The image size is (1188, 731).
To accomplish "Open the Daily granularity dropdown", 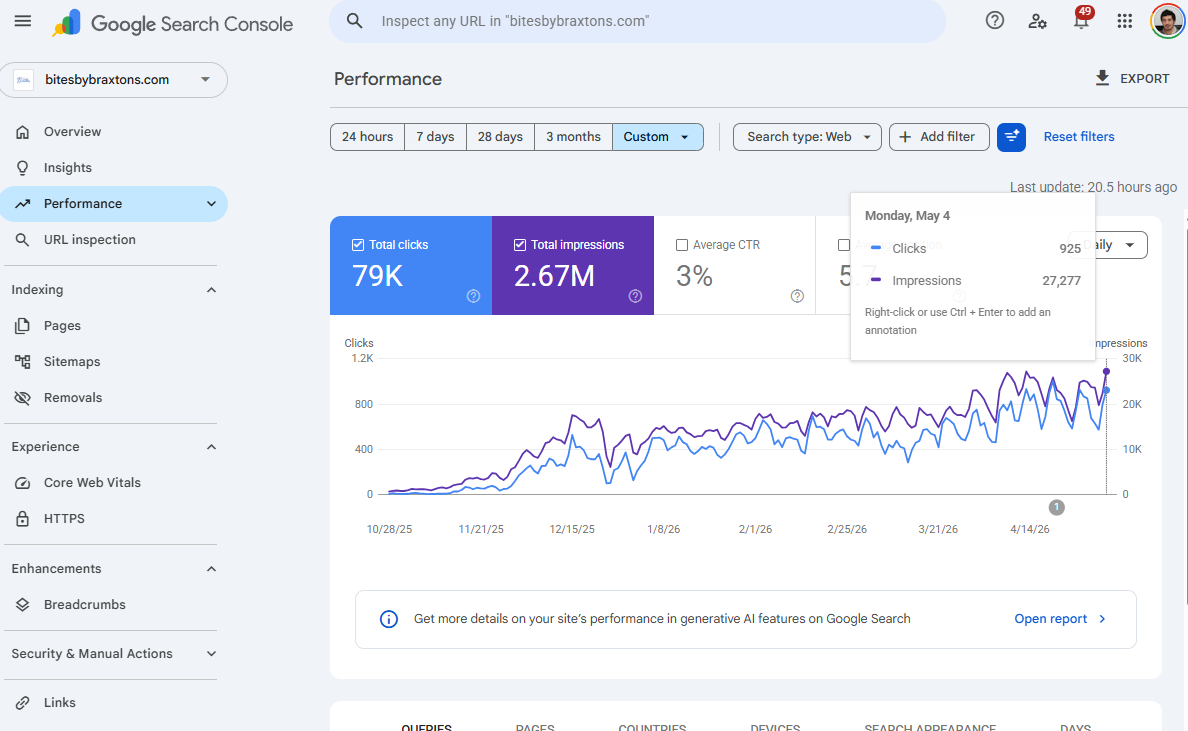I will 1108,245.
